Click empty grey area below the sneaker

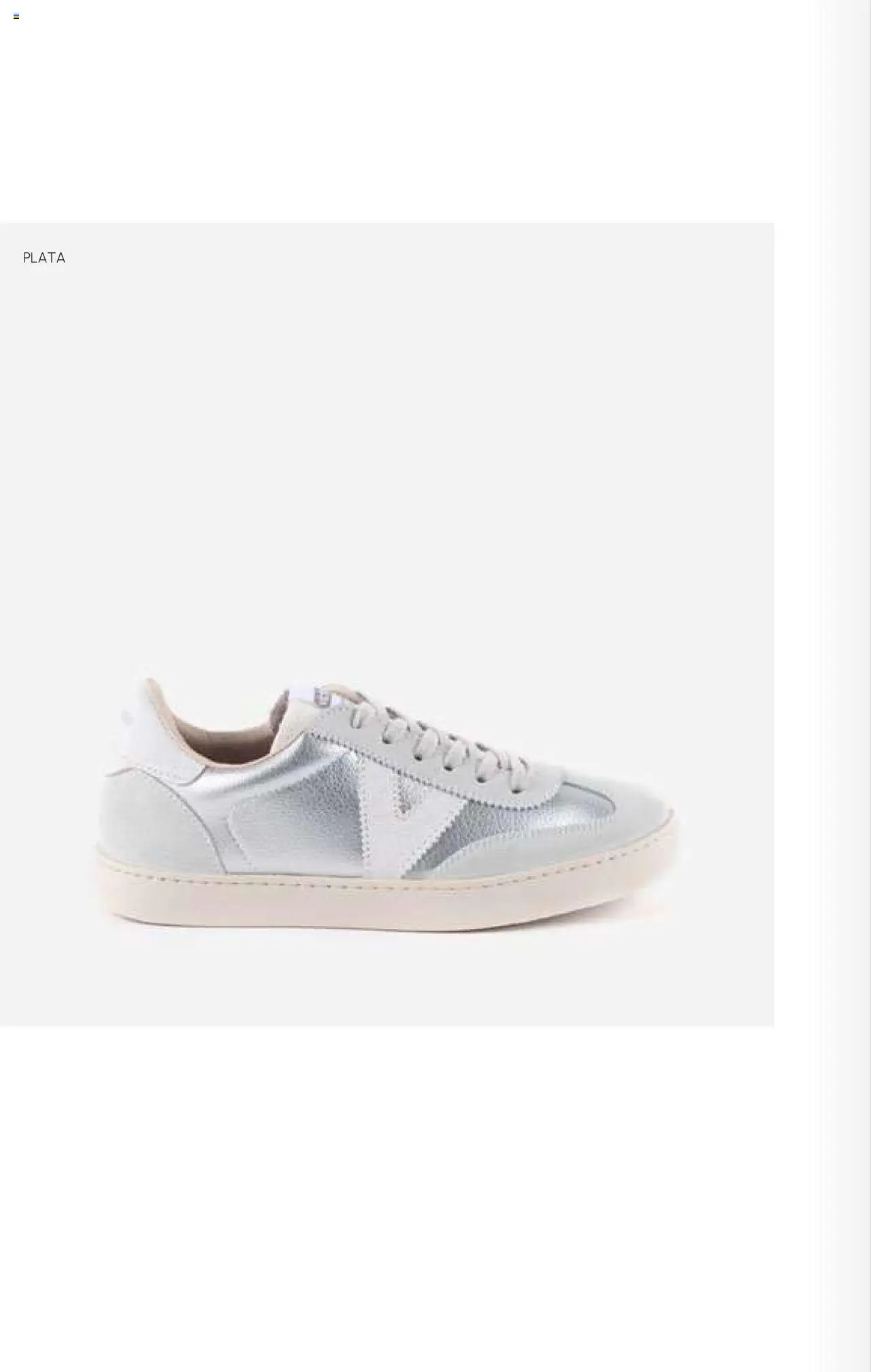pos(387,980)
